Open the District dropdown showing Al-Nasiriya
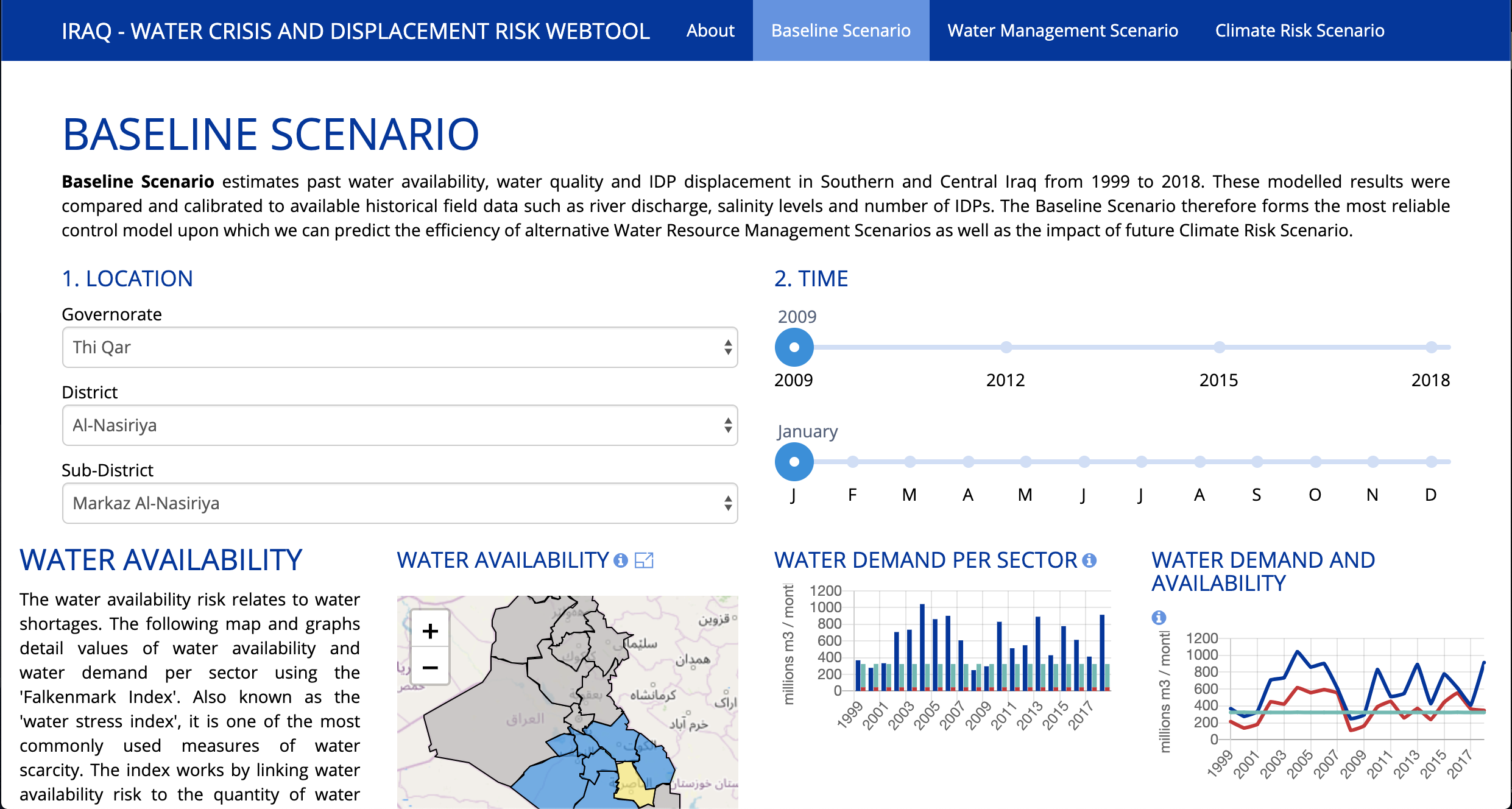The width and height of the screenshot is (1512, 809). (400, 425)
